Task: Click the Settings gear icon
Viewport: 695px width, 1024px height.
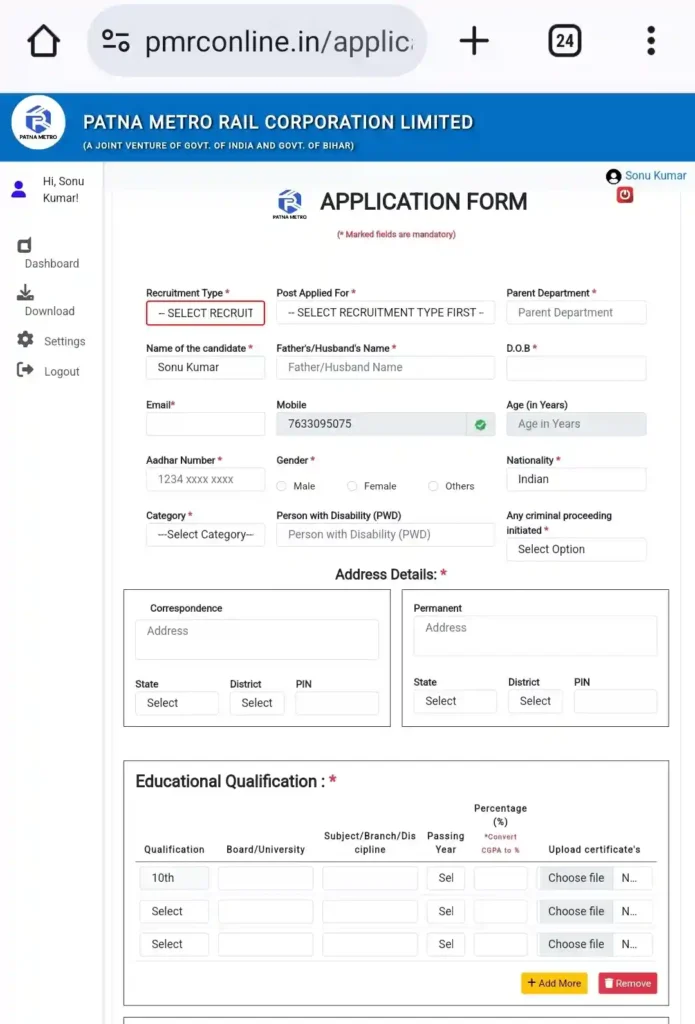Action: coord(25,340)
